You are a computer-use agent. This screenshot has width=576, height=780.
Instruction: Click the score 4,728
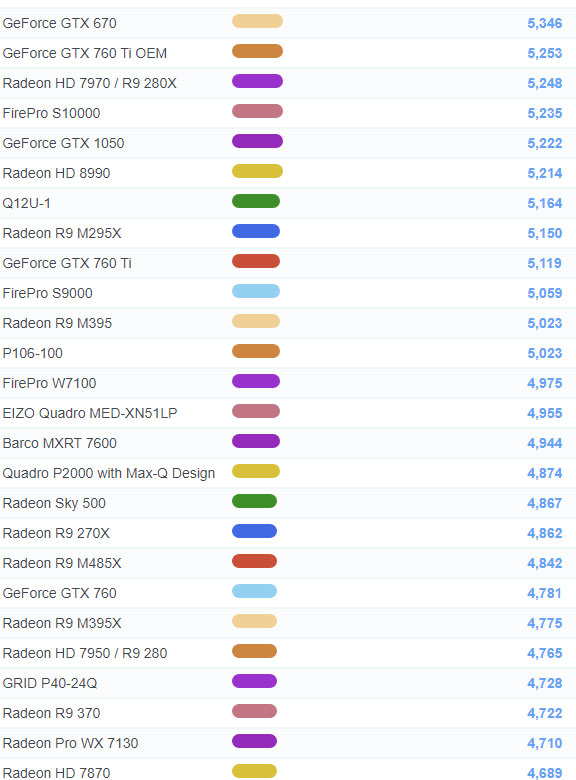545,683
